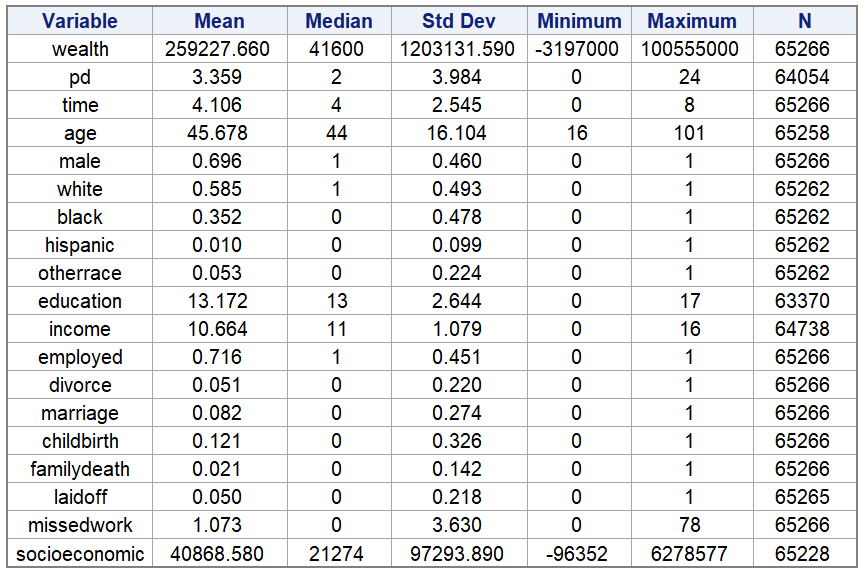Click the wealth mean value 259227.660
The width and height of the screenshot is (865, 574).
pos(220,49)
